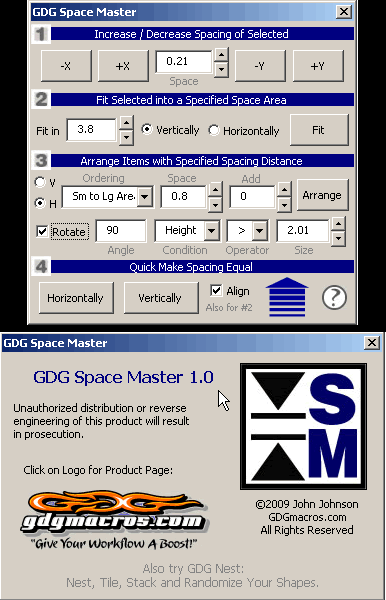This screenshot has height=600, width=386.
Task: Click the Also try GDG Nest text
Action: tap(193, 569)
